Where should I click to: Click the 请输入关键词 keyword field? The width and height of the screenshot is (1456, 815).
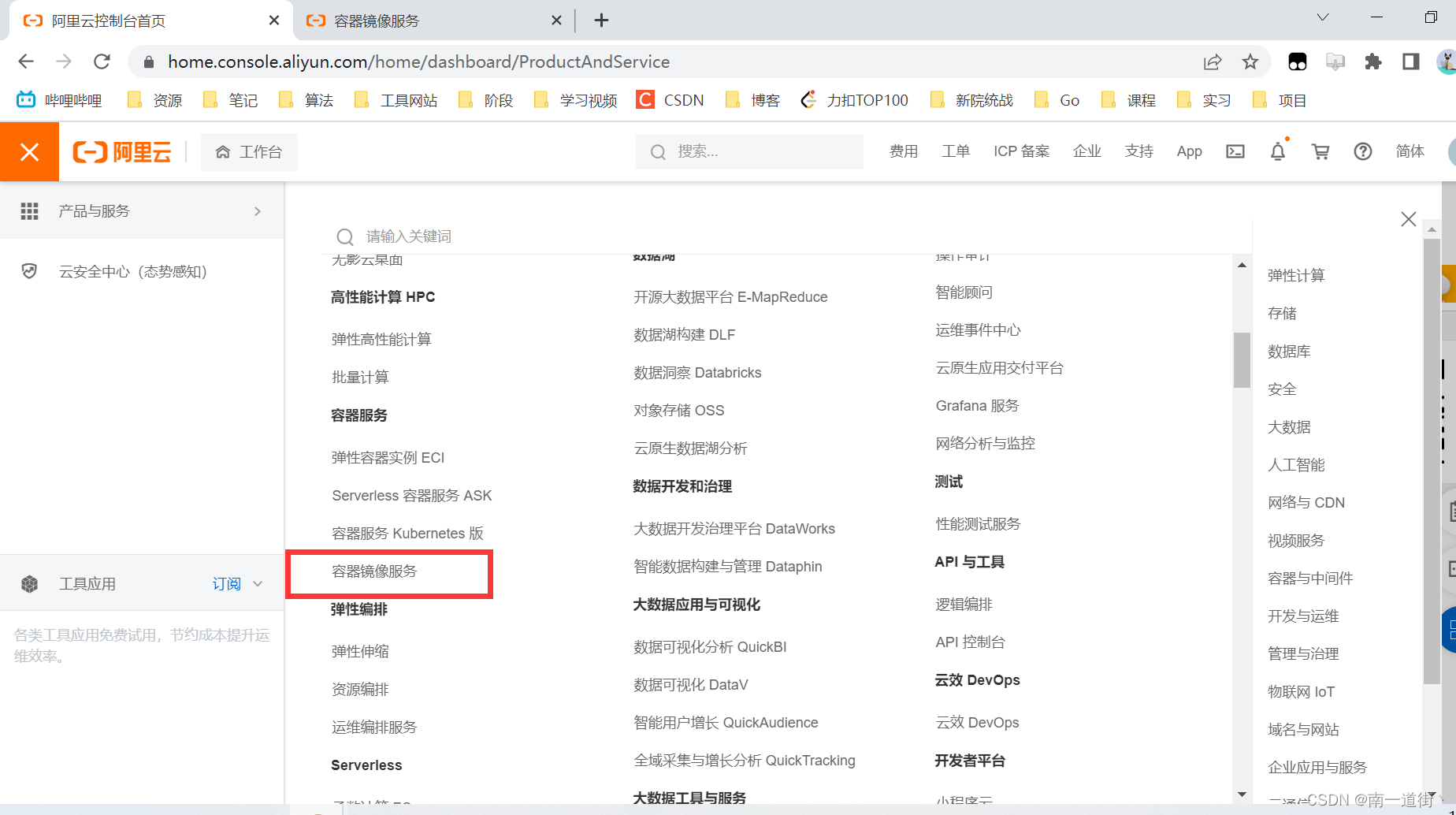pos(788,236)
